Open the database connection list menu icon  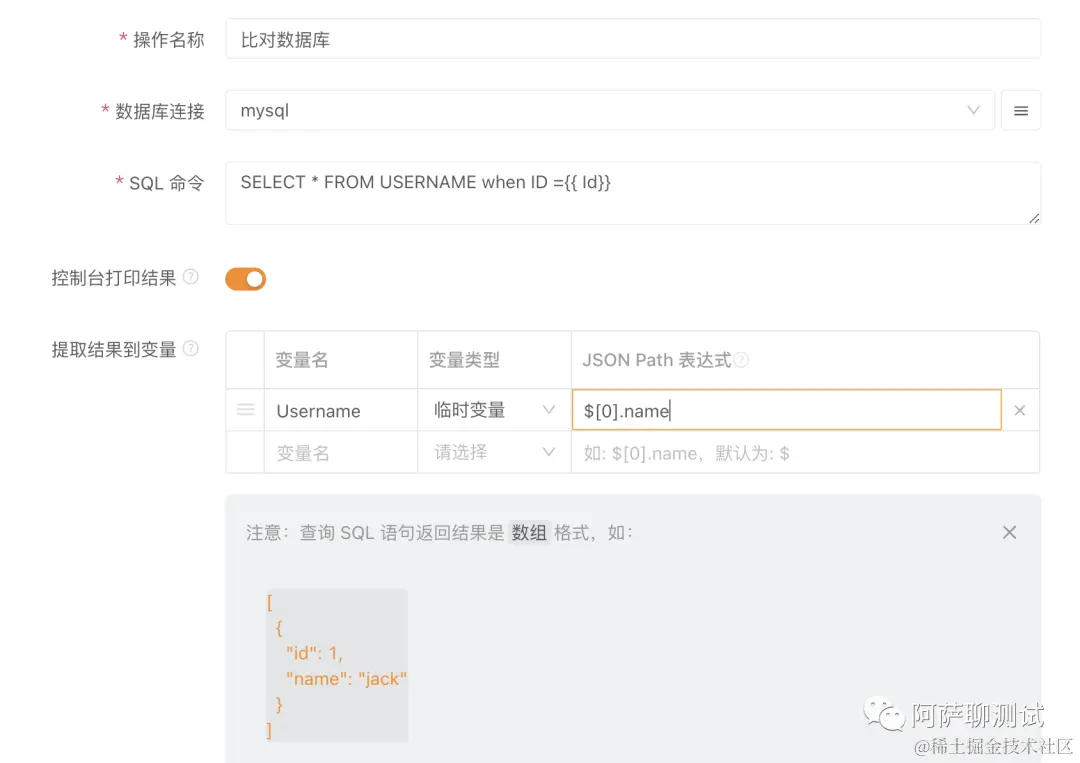(1020, 111)
